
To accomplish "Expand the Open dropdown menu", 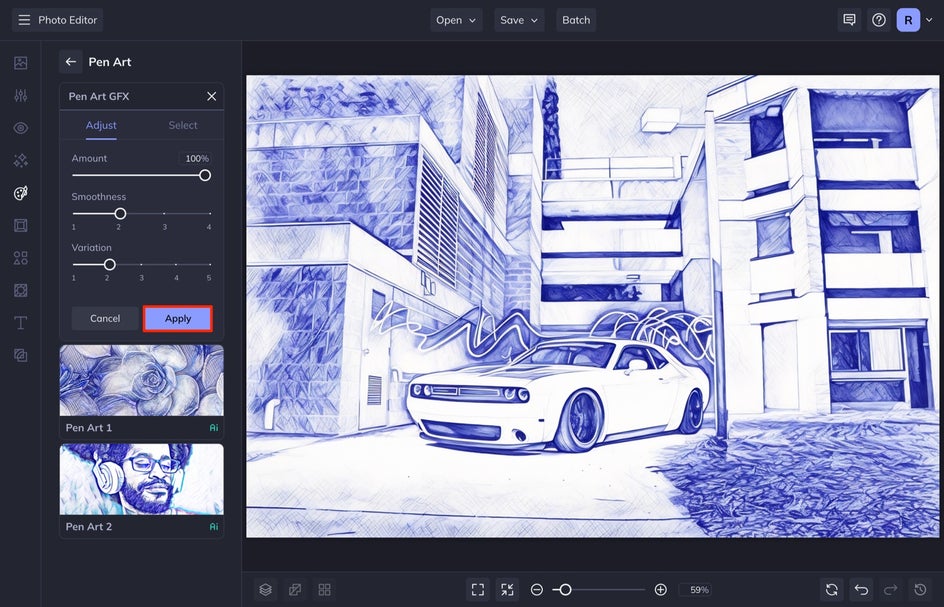I will (456, 20).
